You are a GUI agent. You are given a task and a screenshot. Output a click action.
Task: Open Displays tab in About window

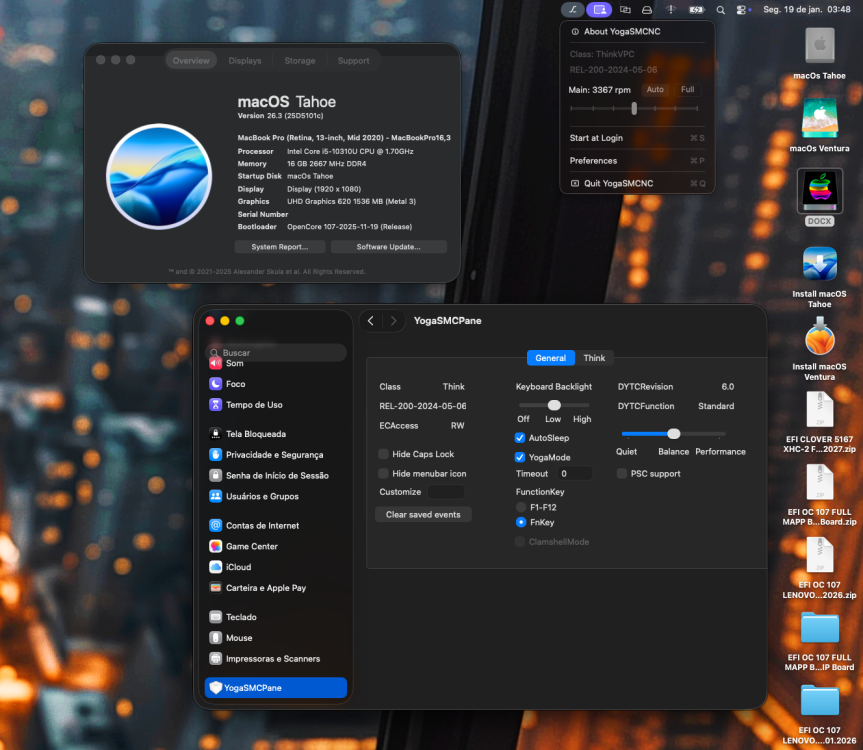click(x=245, y=61)
